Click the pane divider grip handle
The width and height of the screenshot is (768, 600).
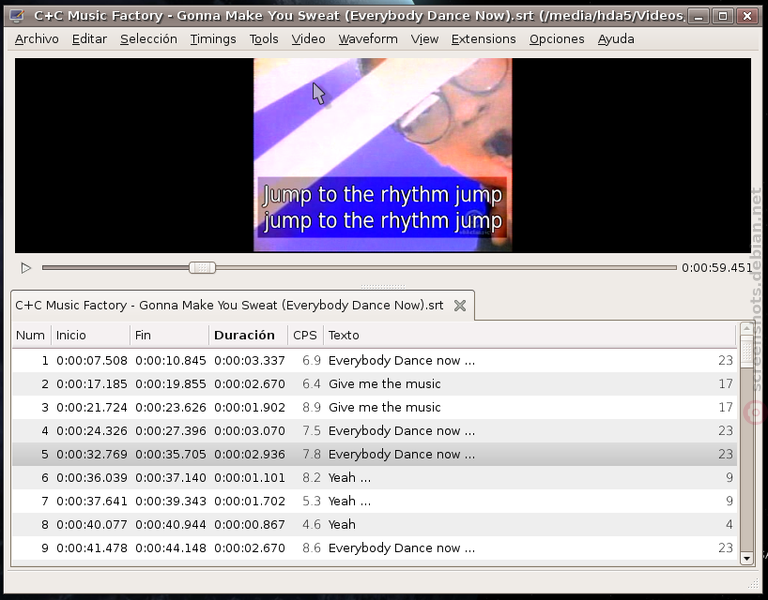point(383,287)
